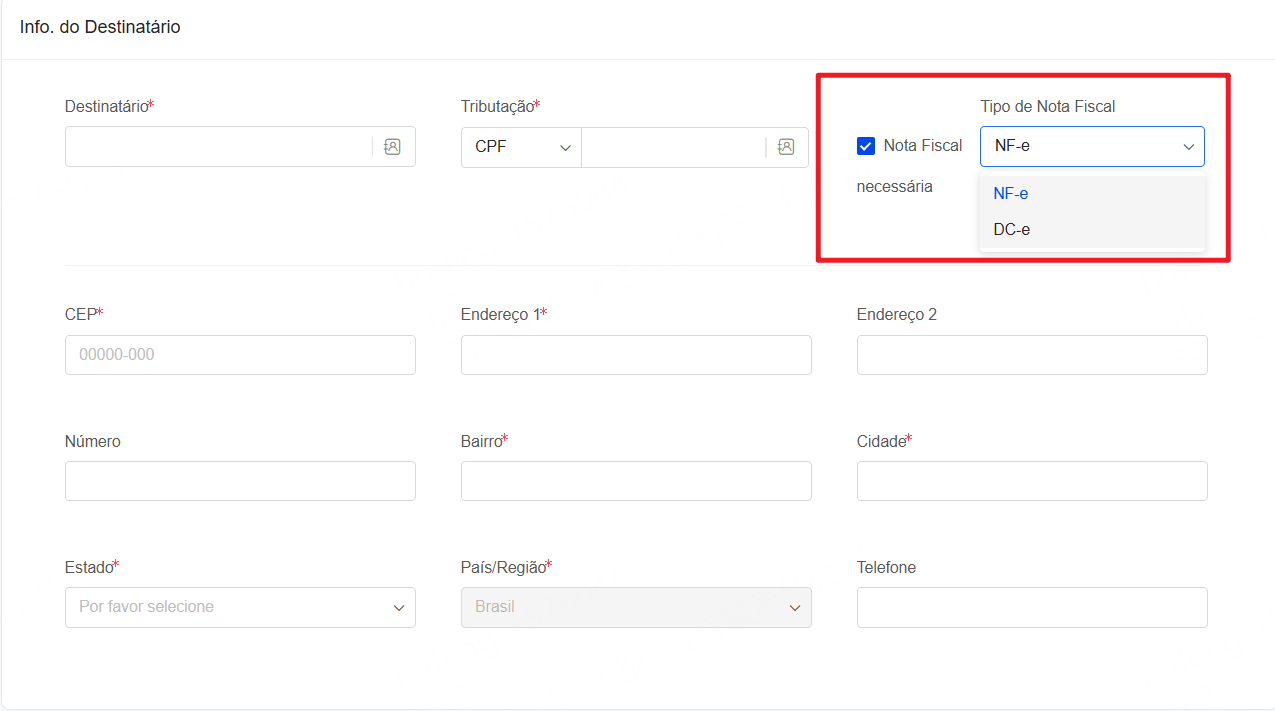
Task: Uncheck the Nota Fiscal necessária checkbox
Action: click(866, 146)
